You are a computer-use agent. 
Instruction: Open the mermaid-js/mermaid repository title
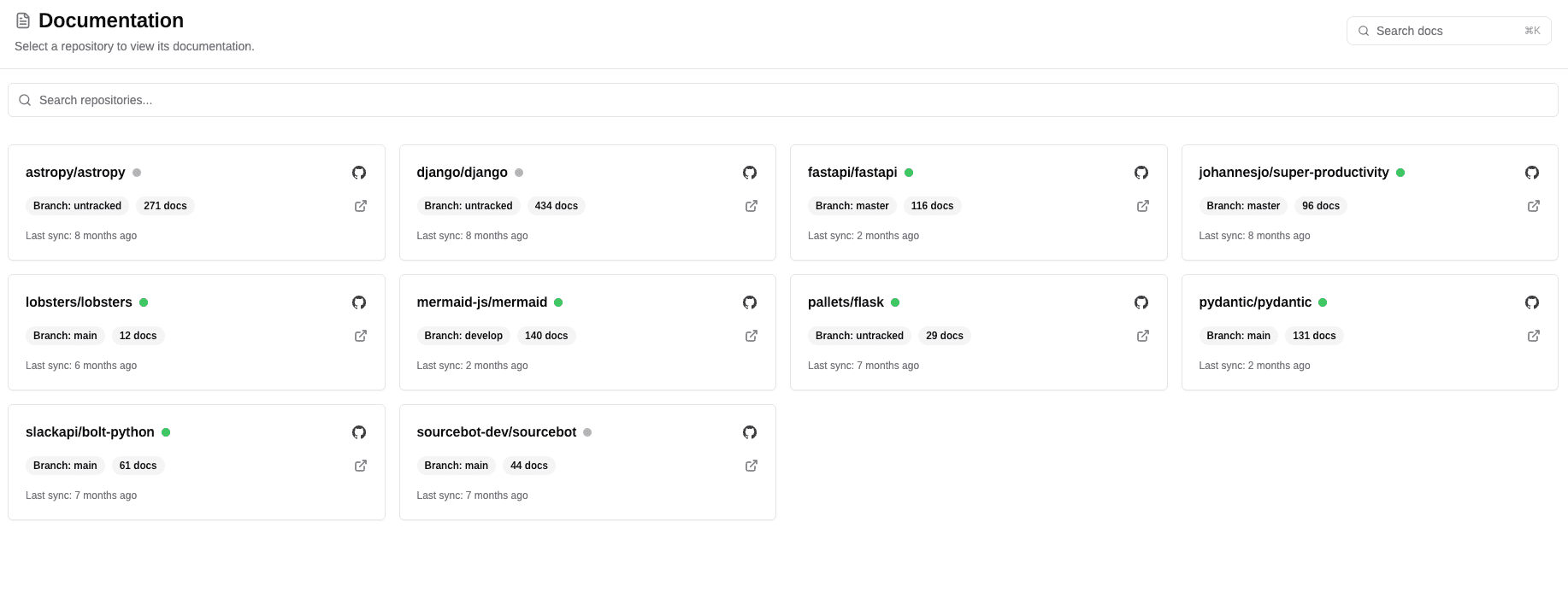[x=482, y=302]
